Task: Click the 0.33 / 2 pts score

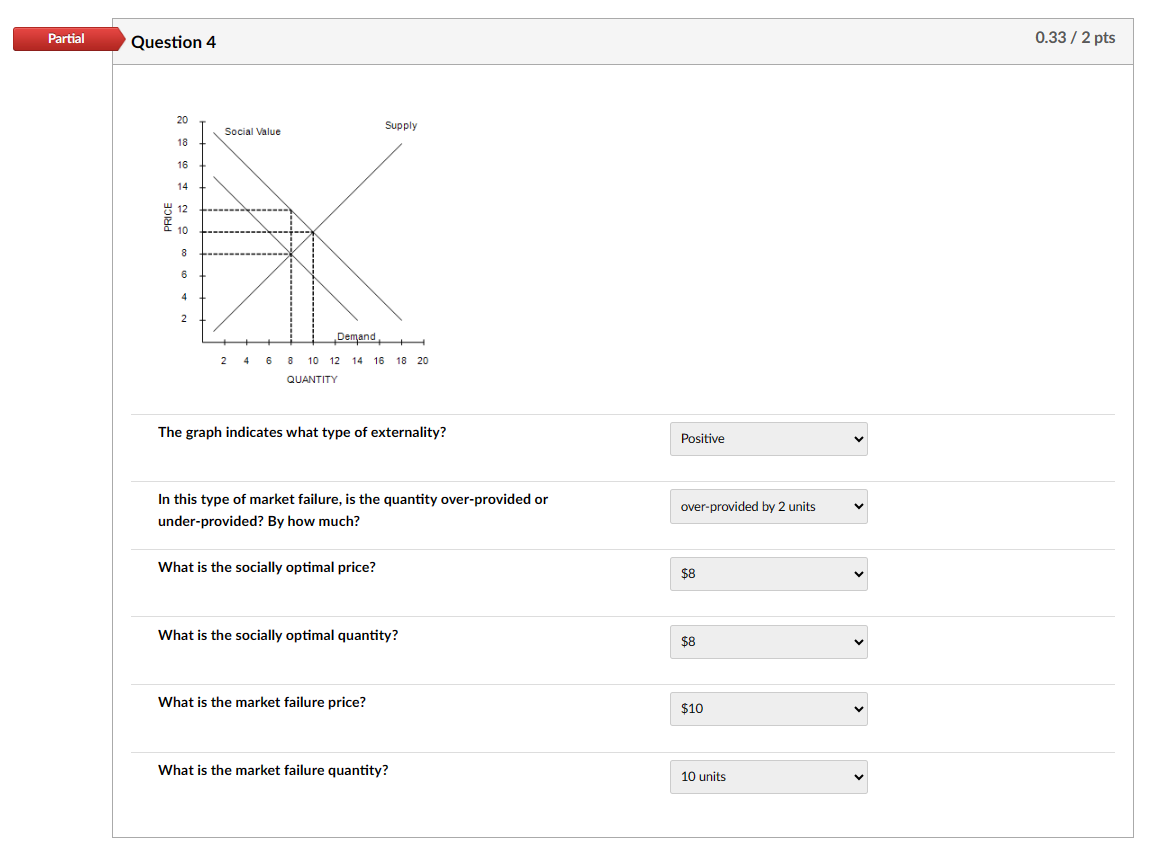Action: (1075, 38)
